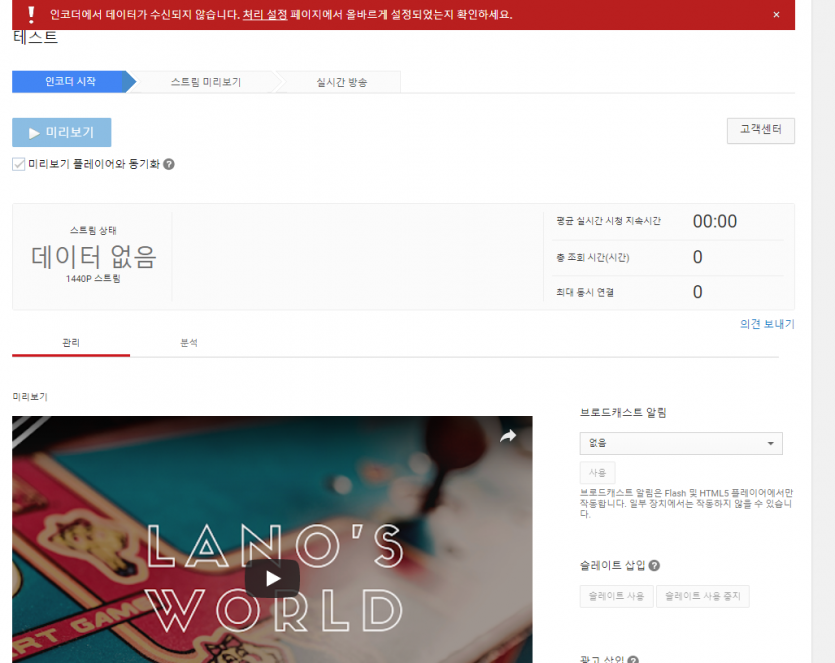The image size is (835, 663).
Task: Click the 00:00 average watch duration value
Action: pyautogui.click(x=715, y=221)
